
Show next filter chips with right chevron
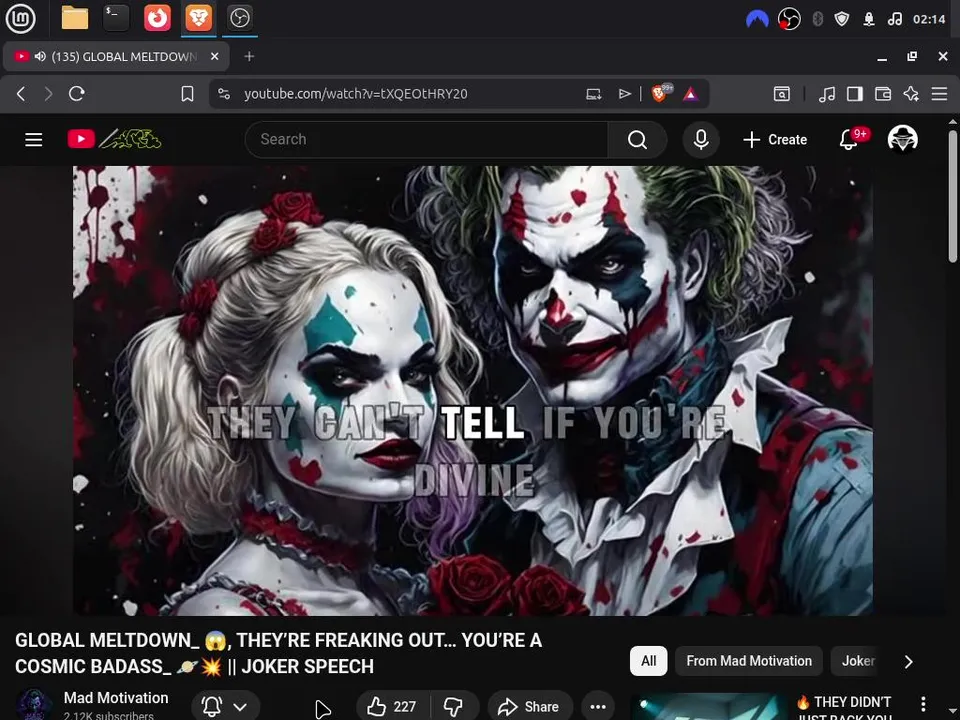point(909,662)
